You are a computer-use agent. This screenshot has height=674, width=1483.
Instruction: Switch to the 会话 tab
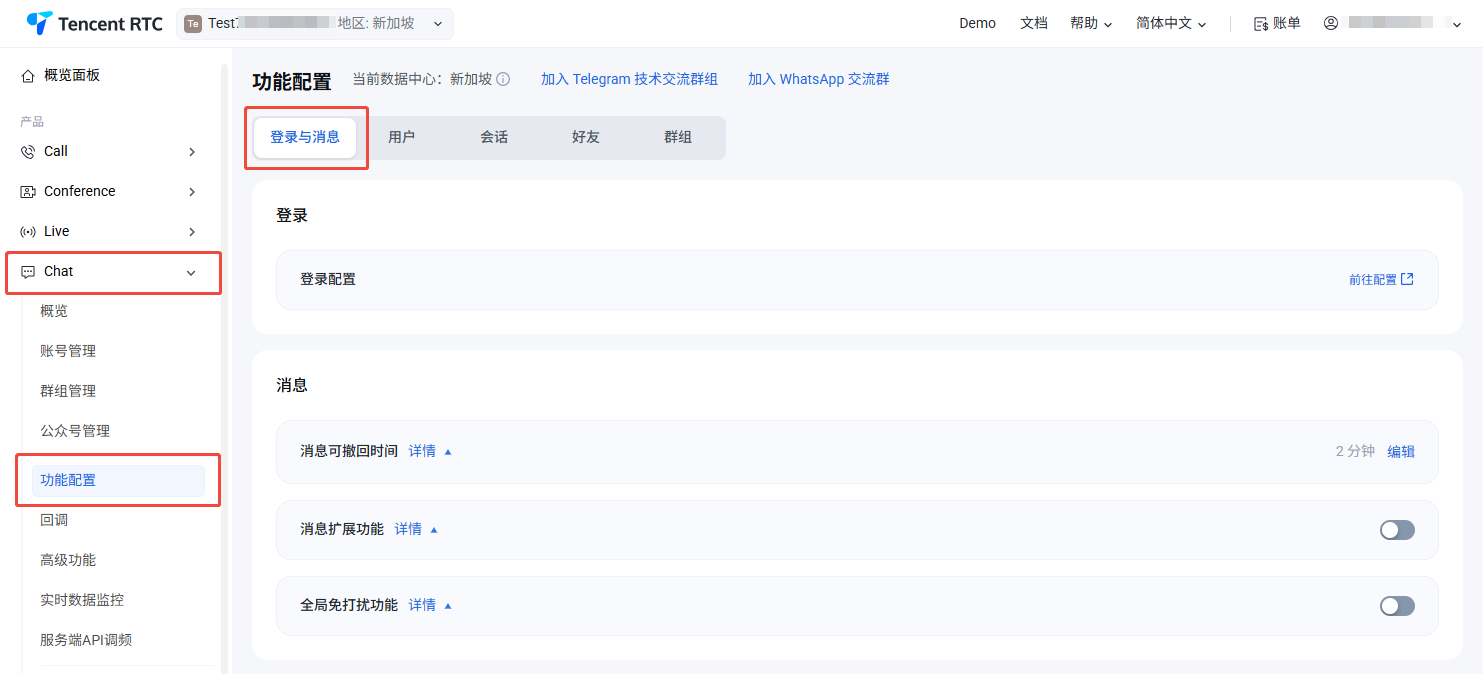[x=494, y=137]
